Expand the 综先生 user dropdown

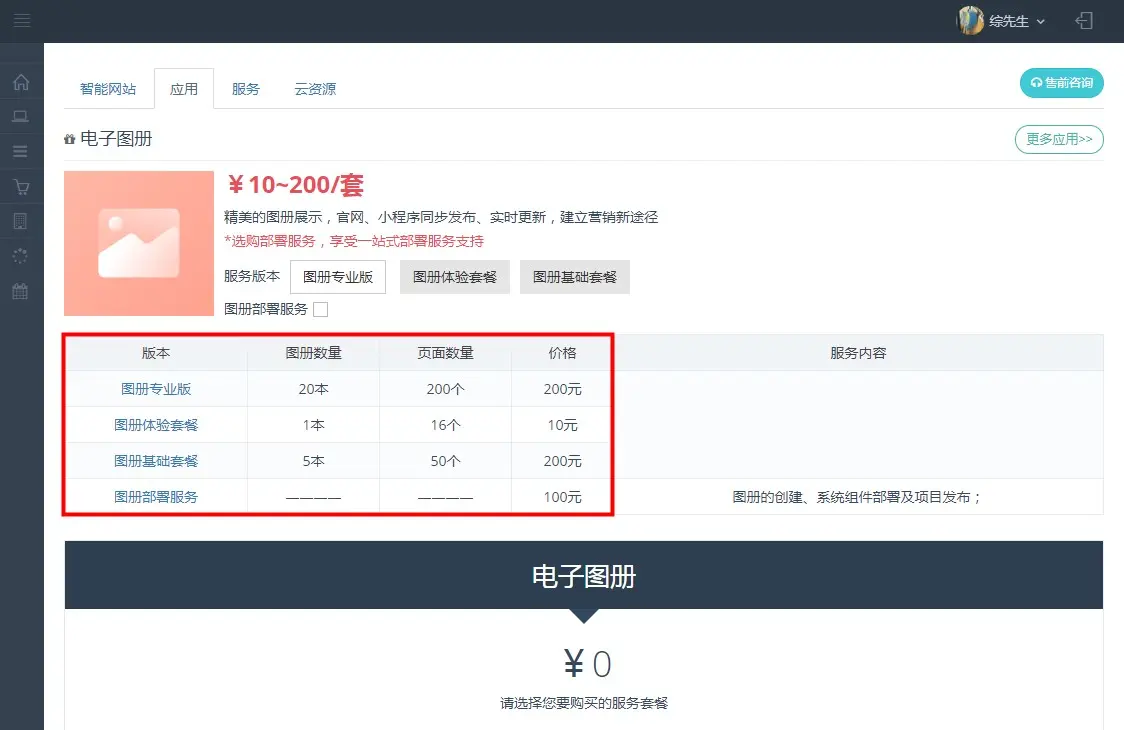point(1003,21)
